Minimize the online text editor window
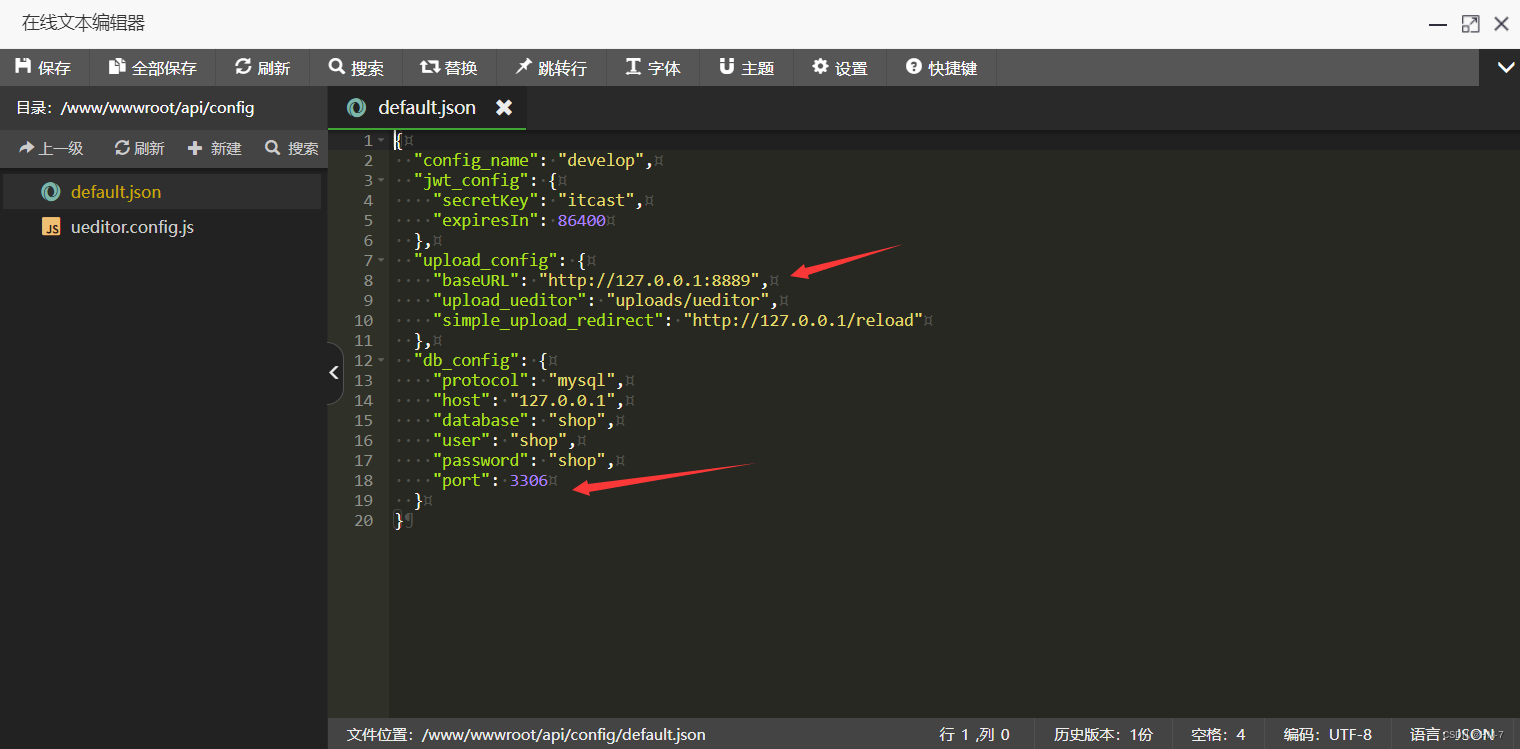The image size is (1520, 749). [x=1437, y=23]
